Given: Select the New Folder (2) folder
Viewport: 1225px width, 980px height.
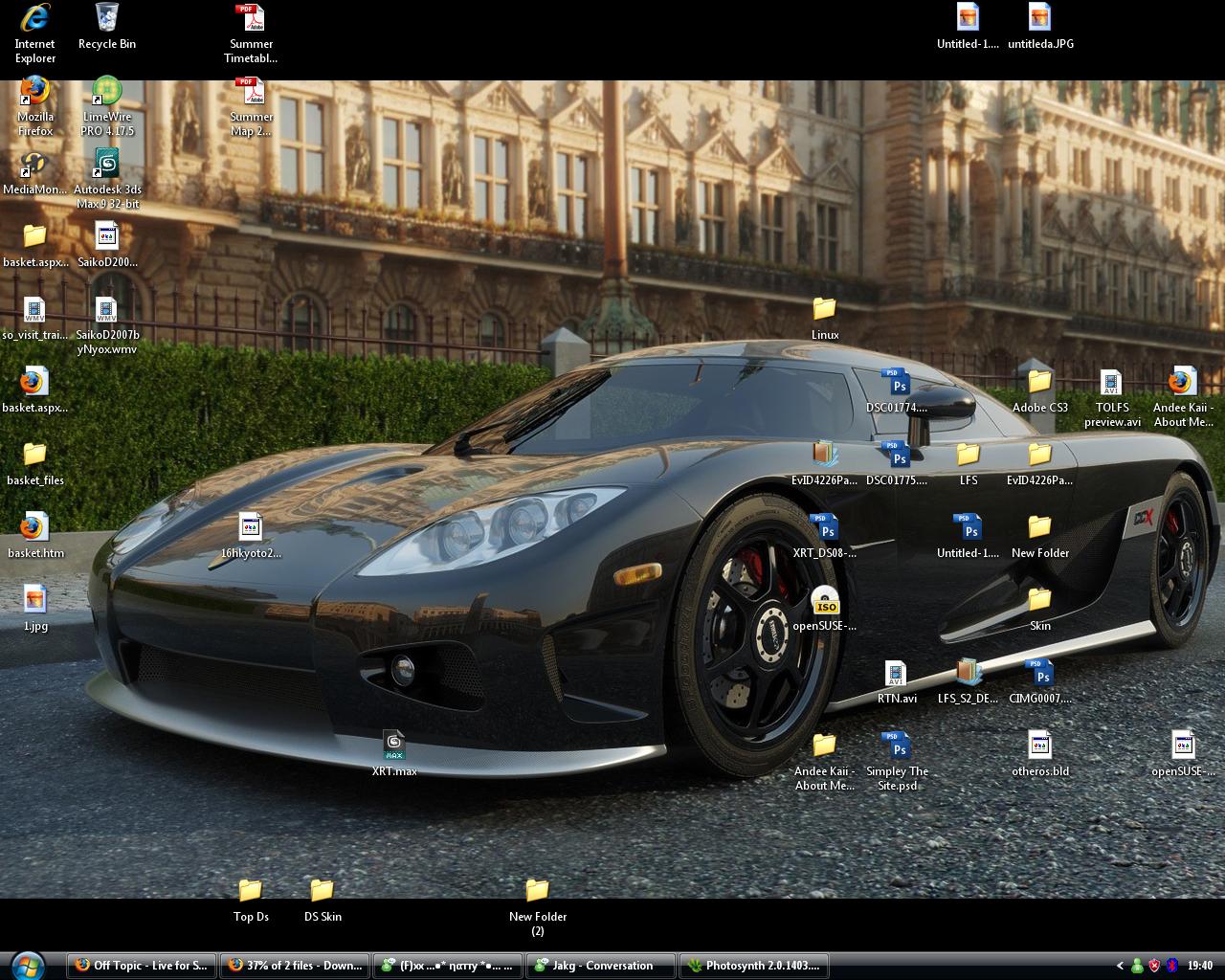Looking at the screenshot, I should coord(538,890).
